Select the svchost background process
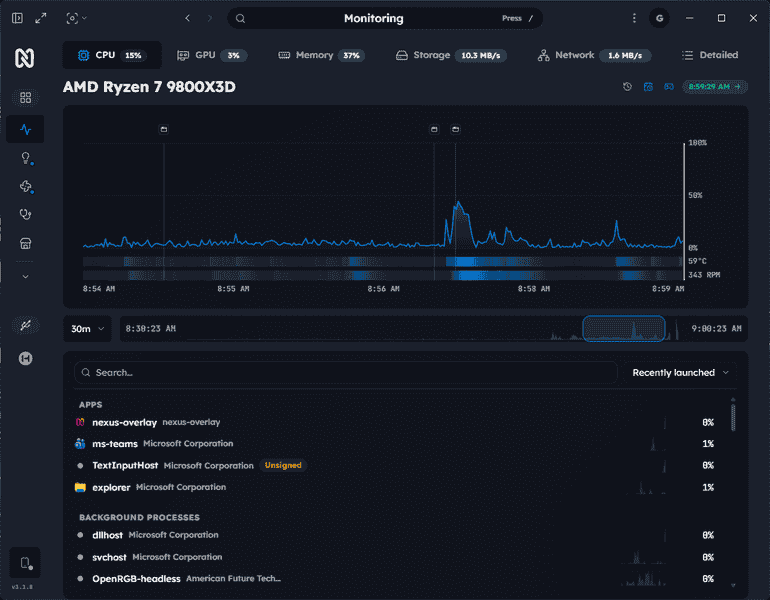 tap(398, 557)
